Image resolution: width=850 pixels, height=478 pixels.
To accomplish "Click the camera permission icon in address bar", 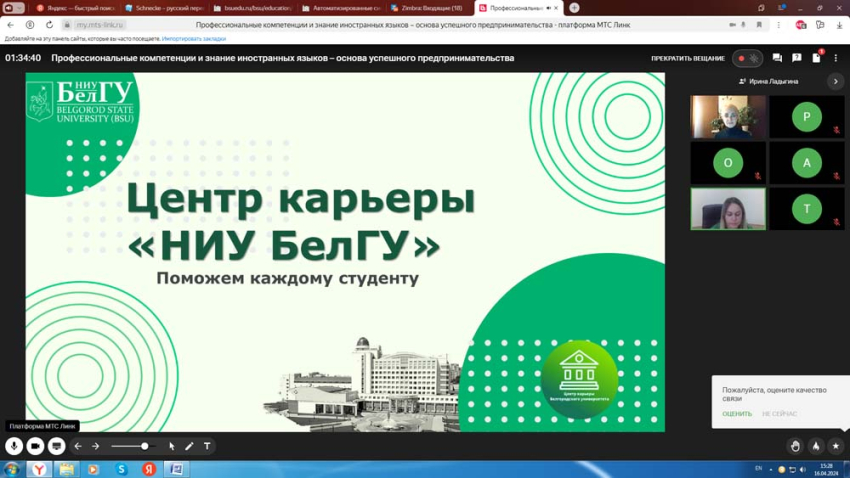I will (733, 25).
